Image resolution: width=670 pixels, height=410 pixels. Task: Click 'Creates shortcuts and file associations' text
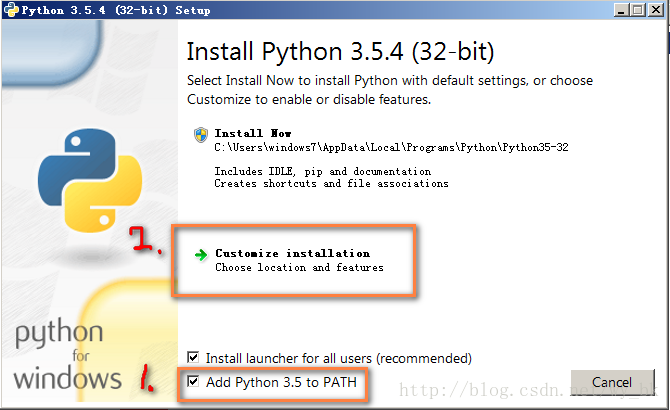point(331,184)
